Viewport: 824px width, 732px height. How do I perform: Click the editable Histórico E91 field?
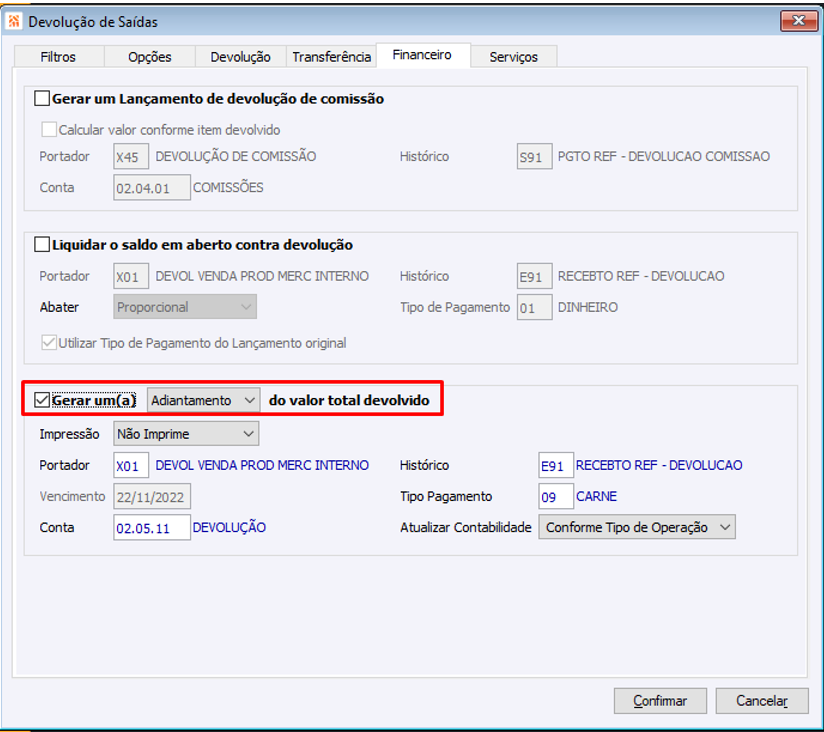click(556, 466)
